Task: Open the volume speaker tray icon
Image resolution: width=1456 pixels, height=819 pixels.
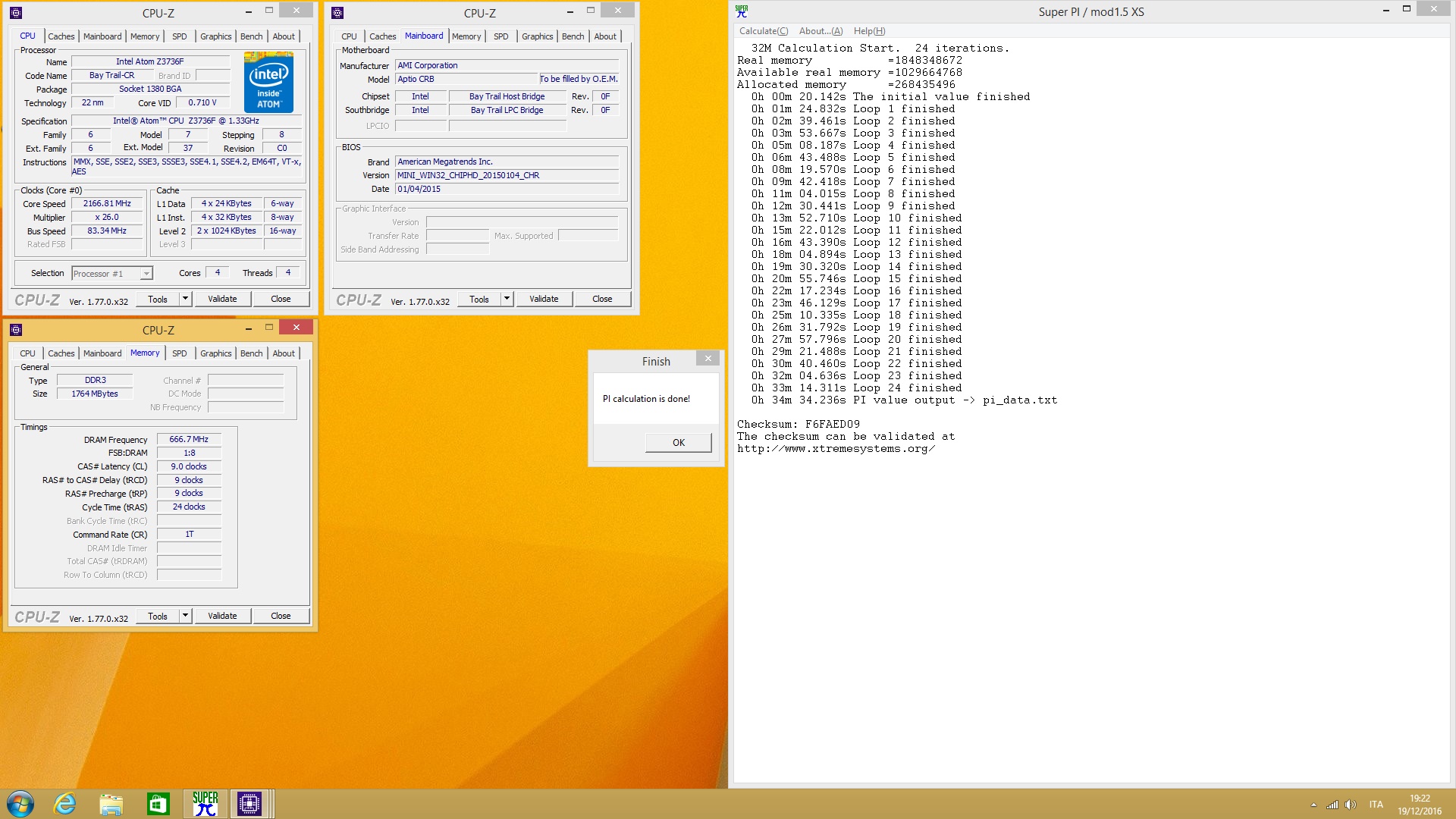Action: pyautogui.click(x=1351, y=805)
